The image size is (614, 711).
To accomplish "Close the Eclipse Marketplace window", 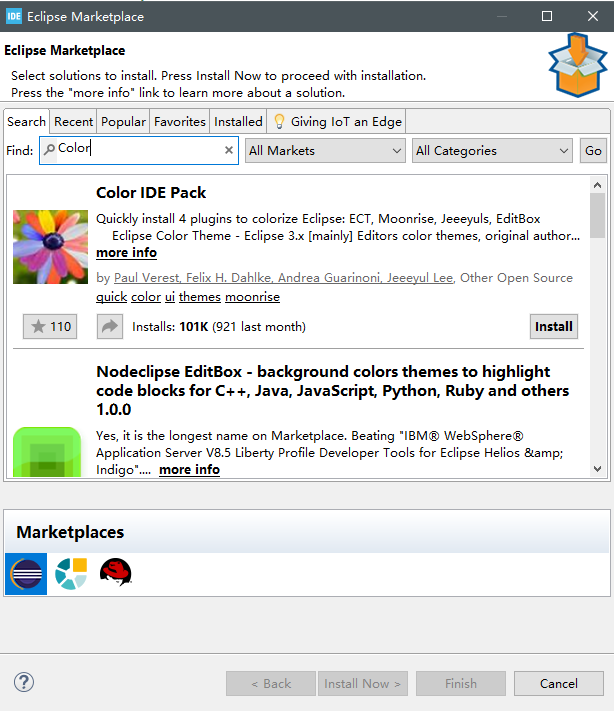I will pyautogui.click(x=593, y=16).
